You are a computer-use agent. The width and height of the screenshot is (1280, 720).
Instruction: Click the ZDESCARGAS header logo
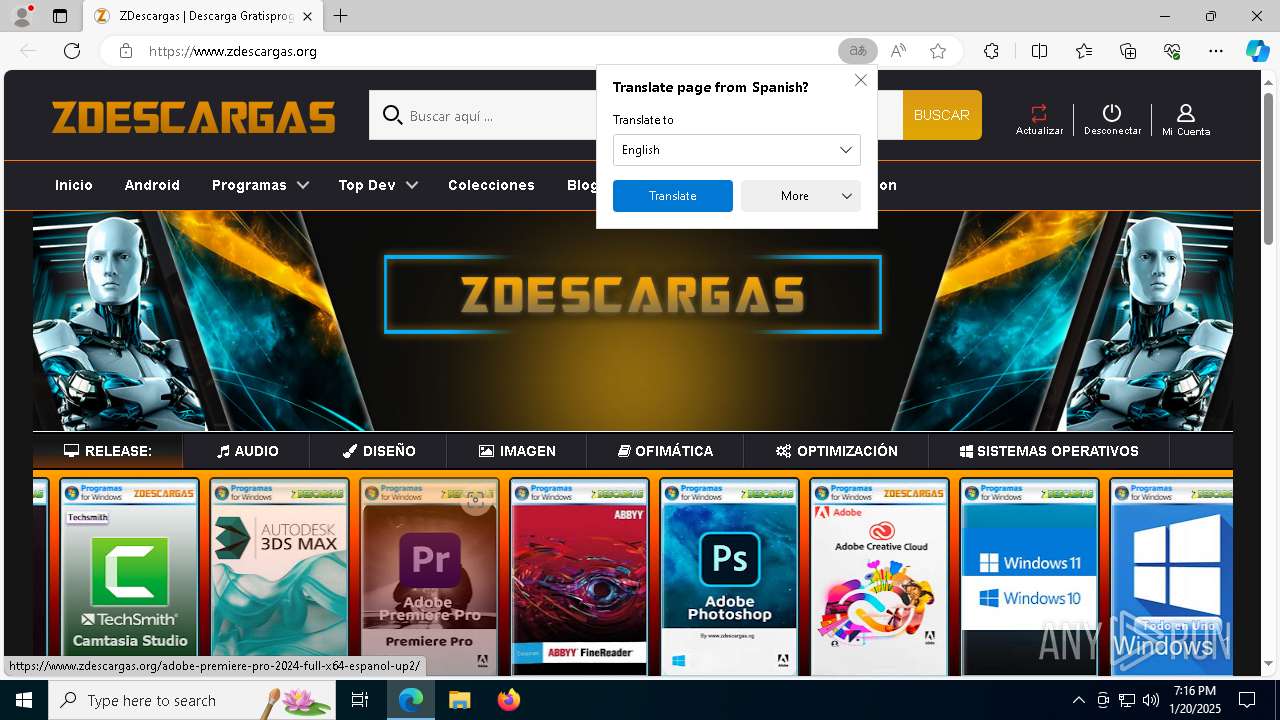[x=194, y=118]
